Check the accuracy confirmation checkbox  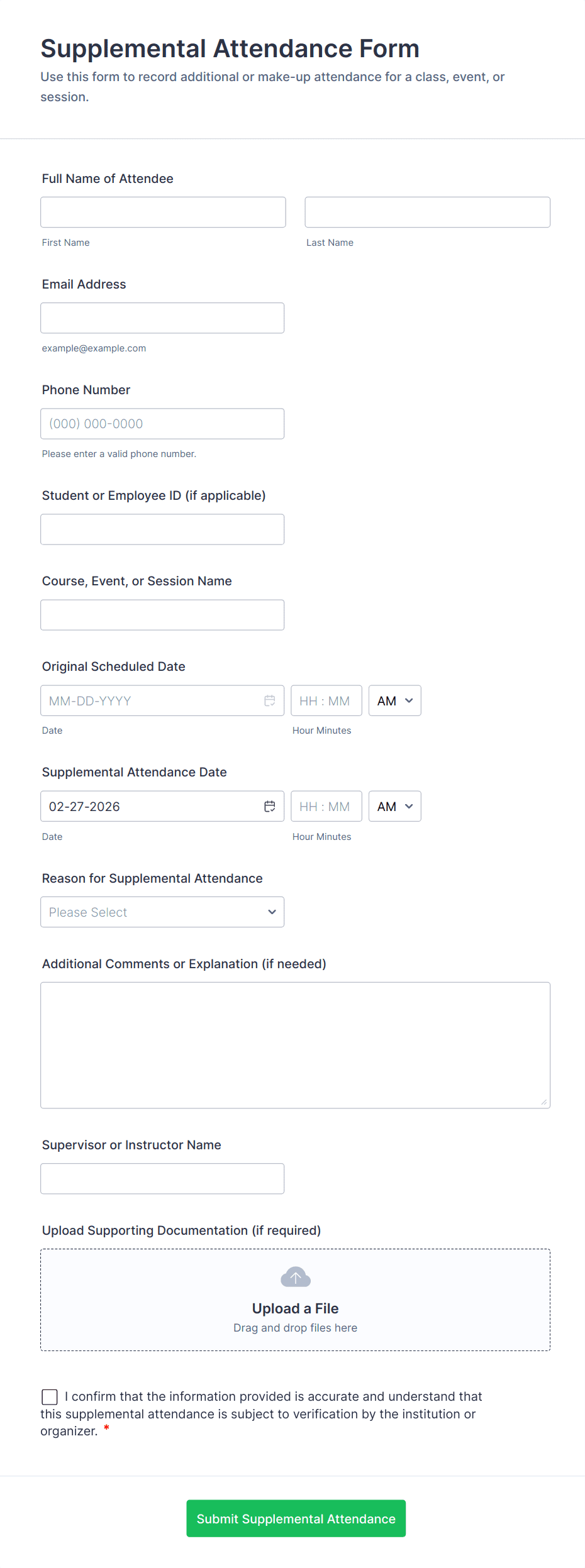(x=50, y=1396)
